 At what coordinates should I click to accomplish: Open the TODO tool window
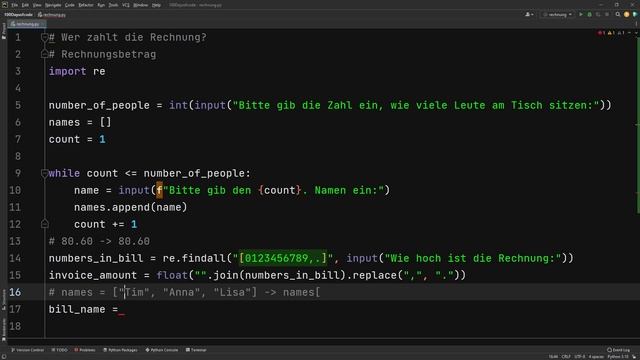click(59, 350)
